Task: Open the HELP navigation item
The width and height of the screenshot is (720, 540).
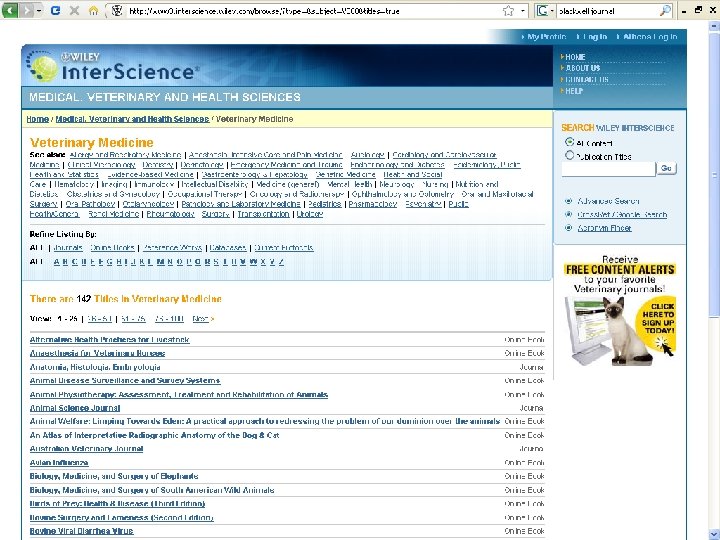Action: pyautogui.click(x=574, y=91)
